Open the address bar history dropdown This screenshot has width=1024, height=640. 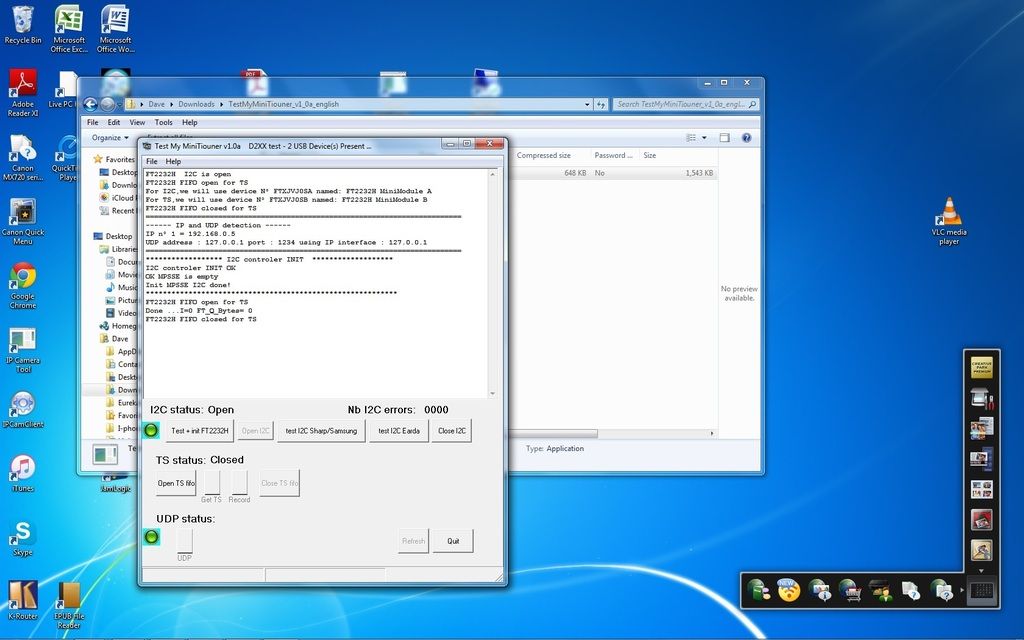[587, 104]
